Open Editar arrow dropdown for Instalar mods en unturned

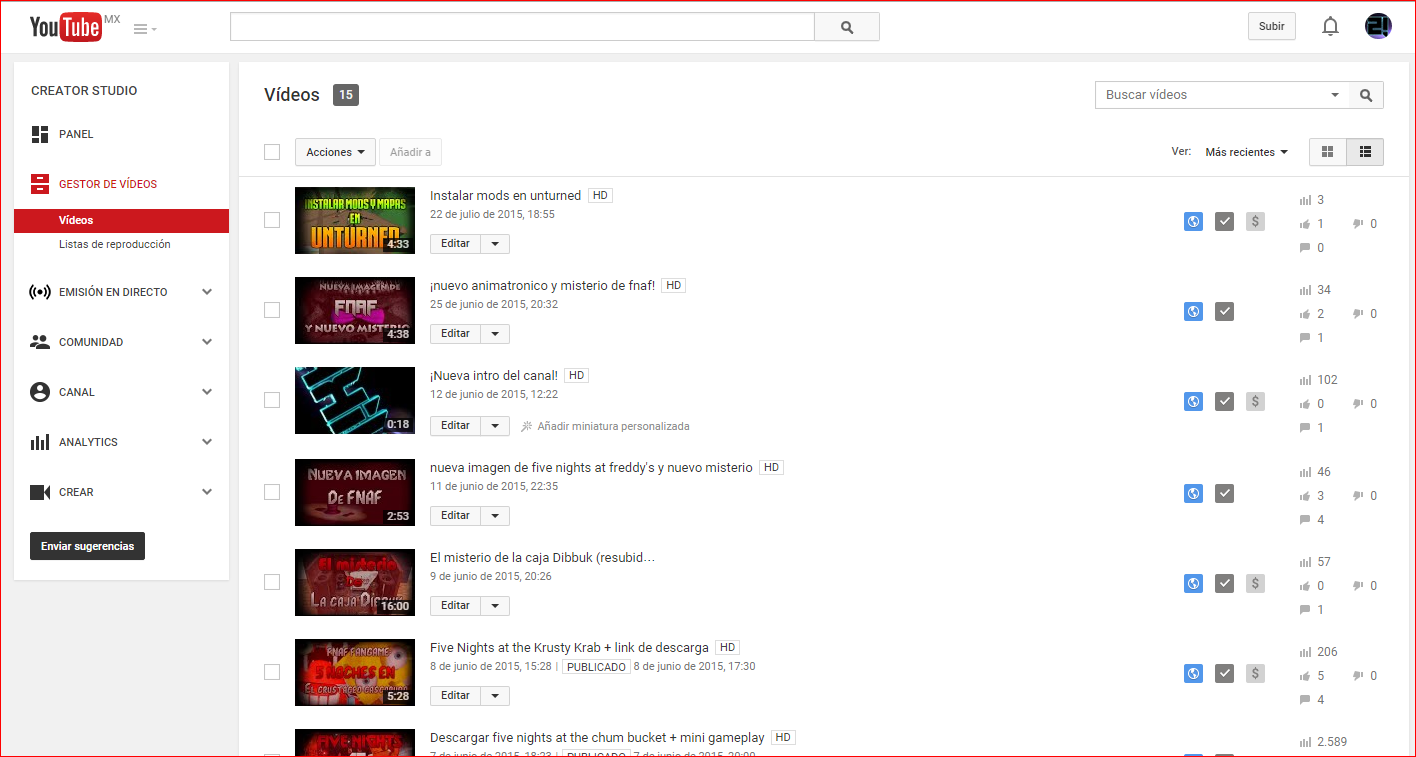point(495,244)
